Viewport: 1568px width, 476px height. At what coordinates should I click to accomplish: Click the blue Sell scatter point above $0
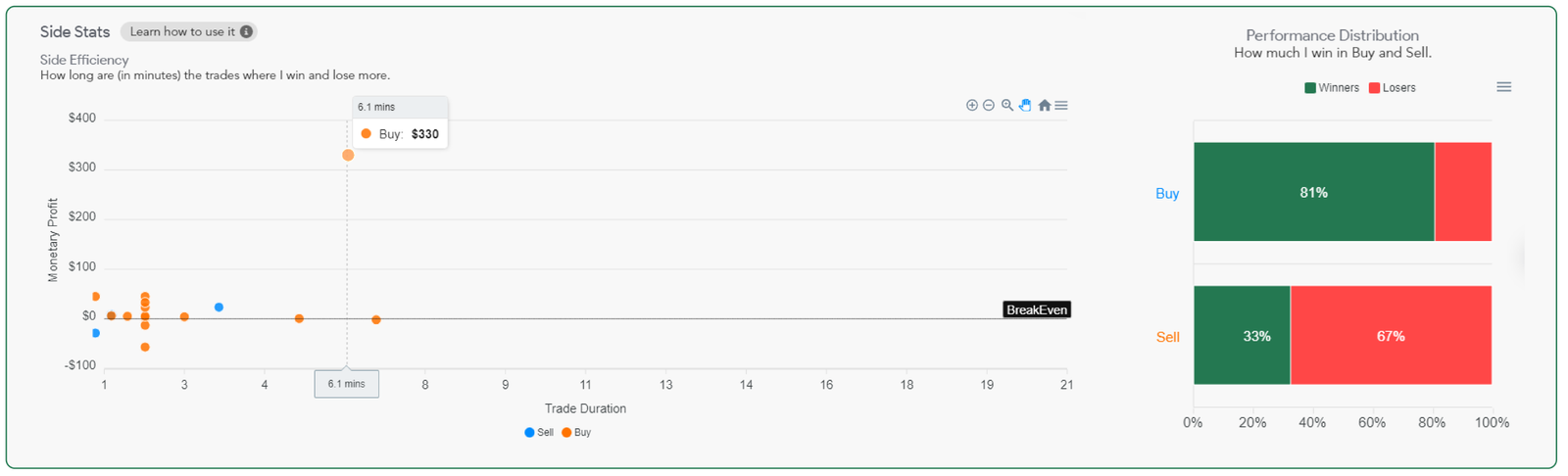[219, 308]
